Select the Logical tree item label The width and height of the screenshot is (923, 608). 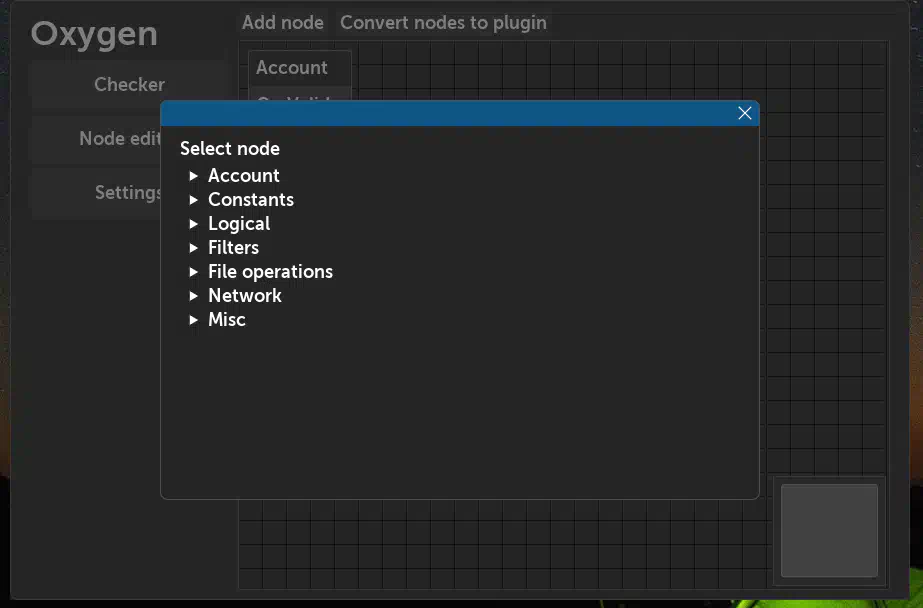238,224
